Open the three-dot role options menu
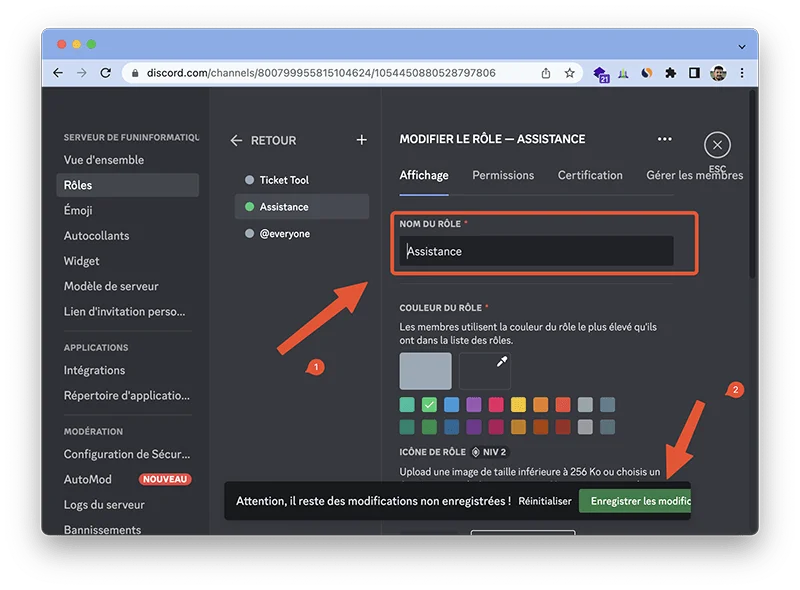Screen dimensions: 800x590 coord(663,139)
